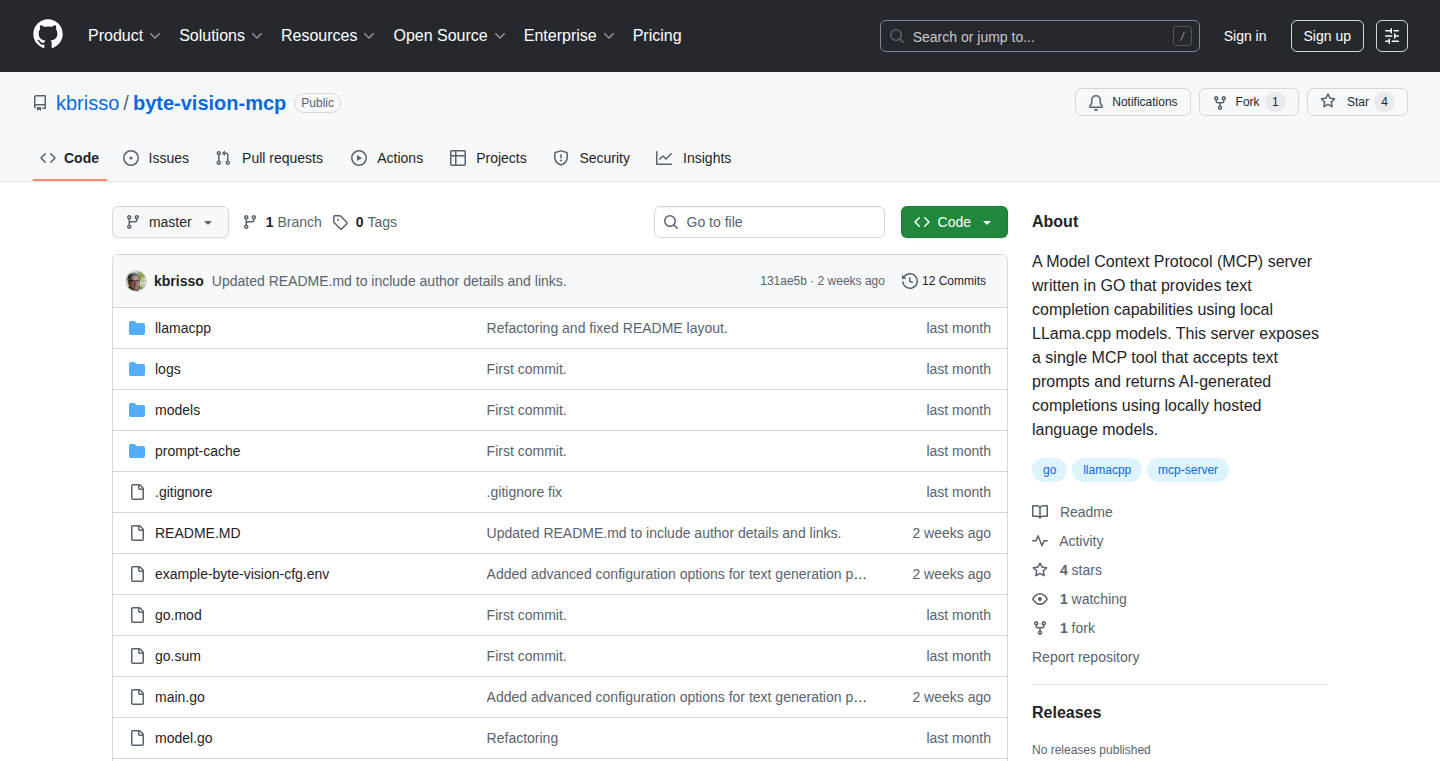
Task: Click the .gitignore file icon
Action: (137, 492)
